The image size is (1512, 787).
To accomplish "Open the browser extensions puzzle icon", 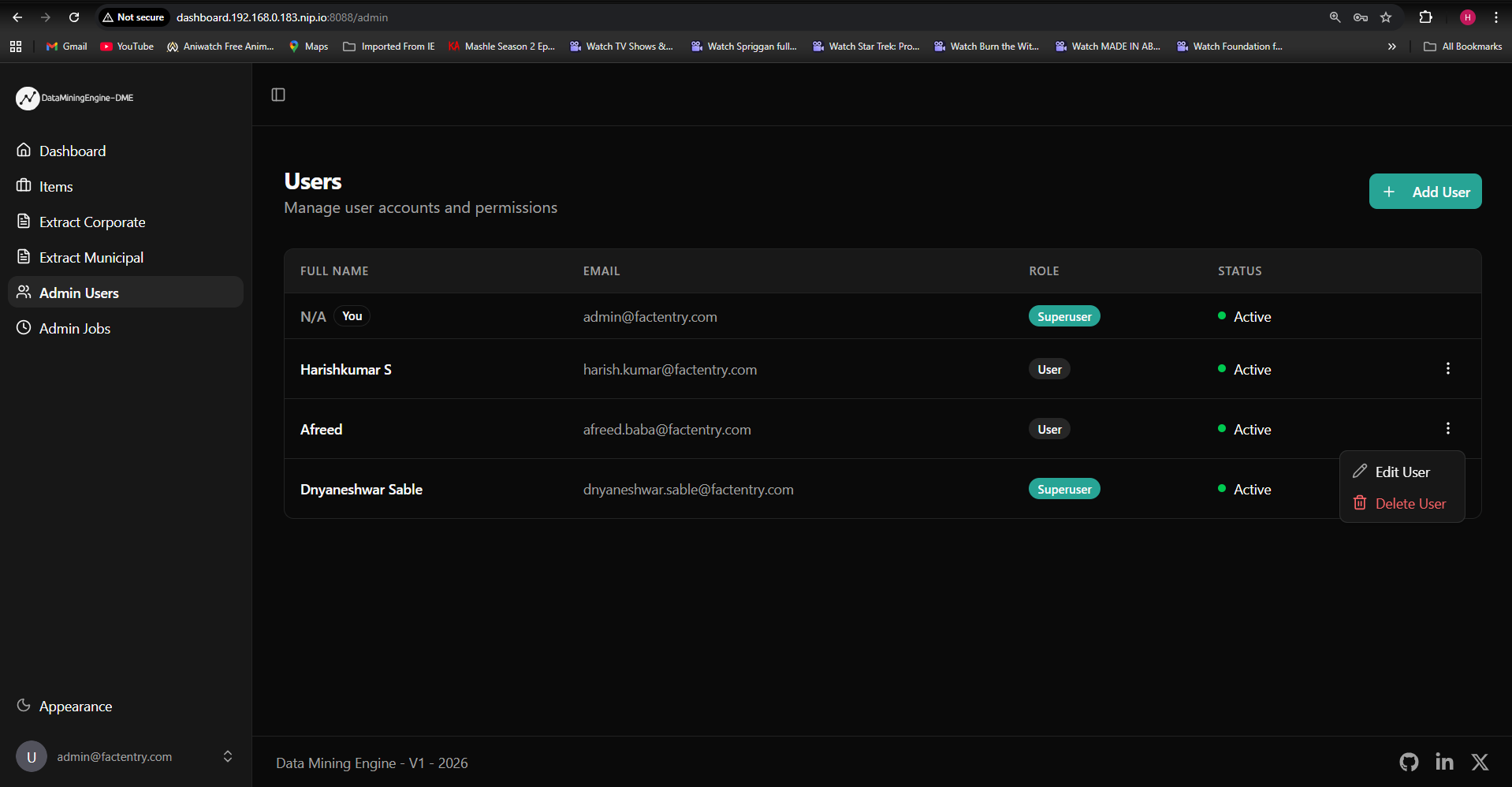I will coord(1425,17).
